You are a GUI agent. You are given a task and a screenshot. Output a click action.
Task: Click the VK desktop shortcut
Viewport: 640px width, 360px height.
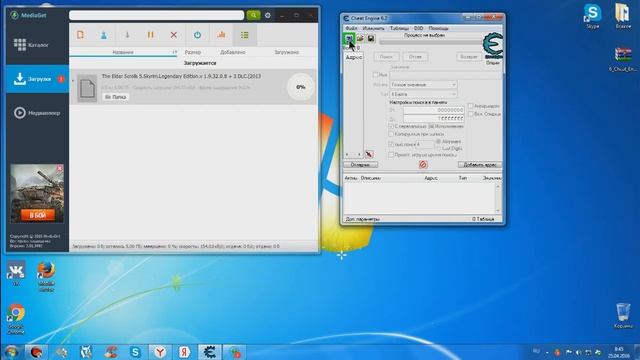pyautogui.click(x=16, y=273)
